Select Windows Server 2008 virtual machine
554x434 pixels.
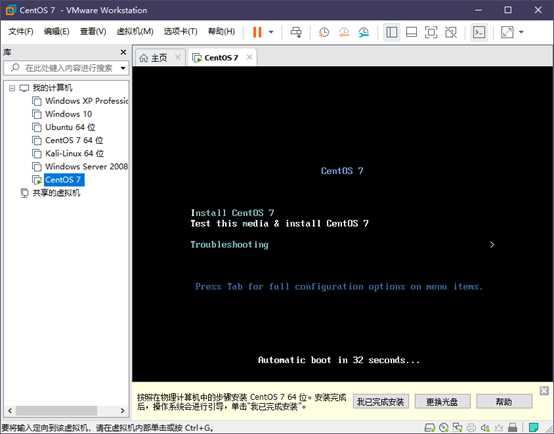(x=86, y=166)
